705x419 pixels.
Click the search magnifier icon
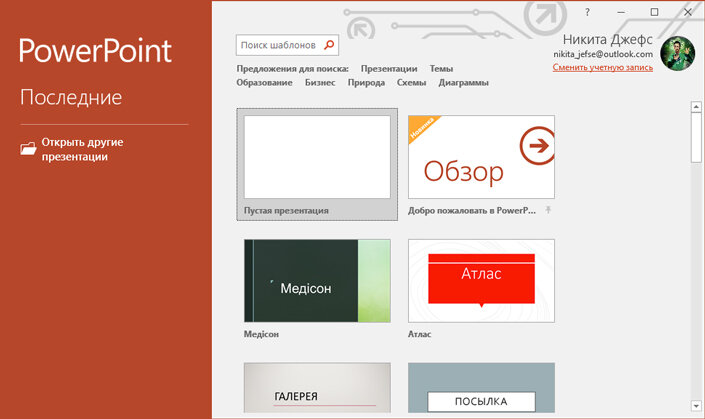point(329,45)
